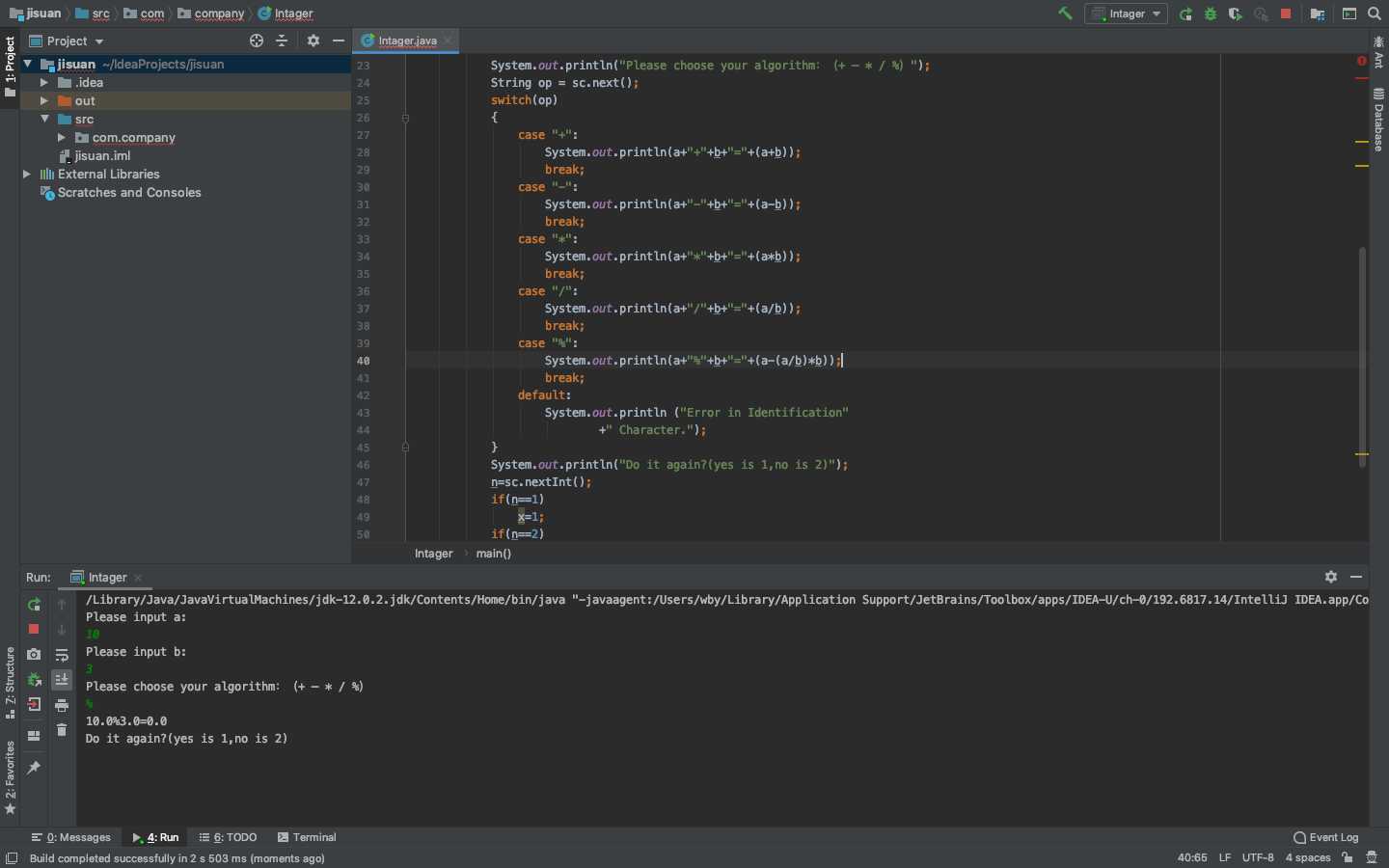Screen dimensions: 1389x868
Task: Toggle scroll to end of console
Action: pyautogui.click(x=62, y=680)
